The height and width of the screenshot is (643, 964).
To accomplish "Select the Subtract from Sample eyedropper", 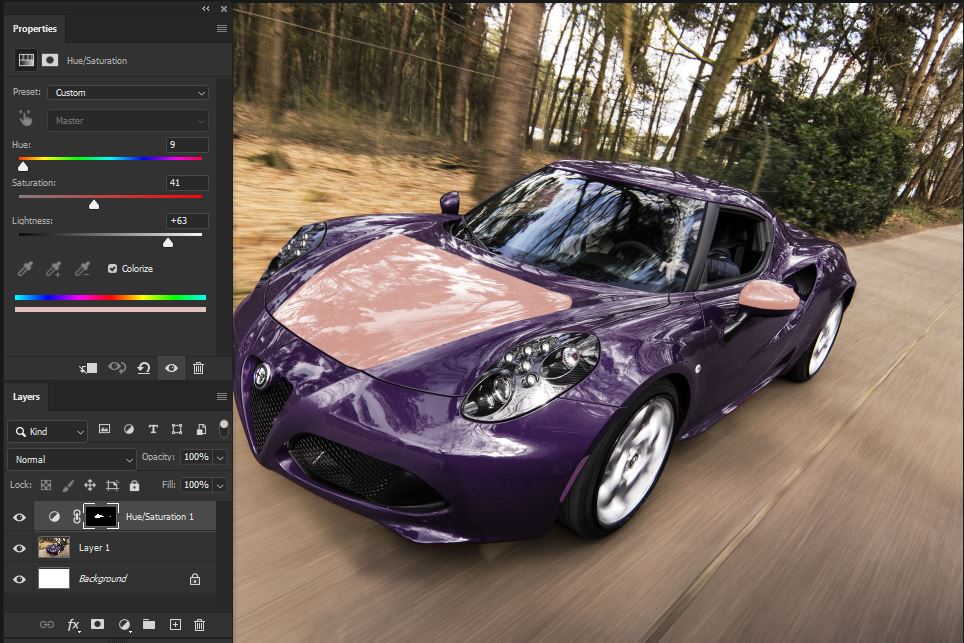I will 82,268.
